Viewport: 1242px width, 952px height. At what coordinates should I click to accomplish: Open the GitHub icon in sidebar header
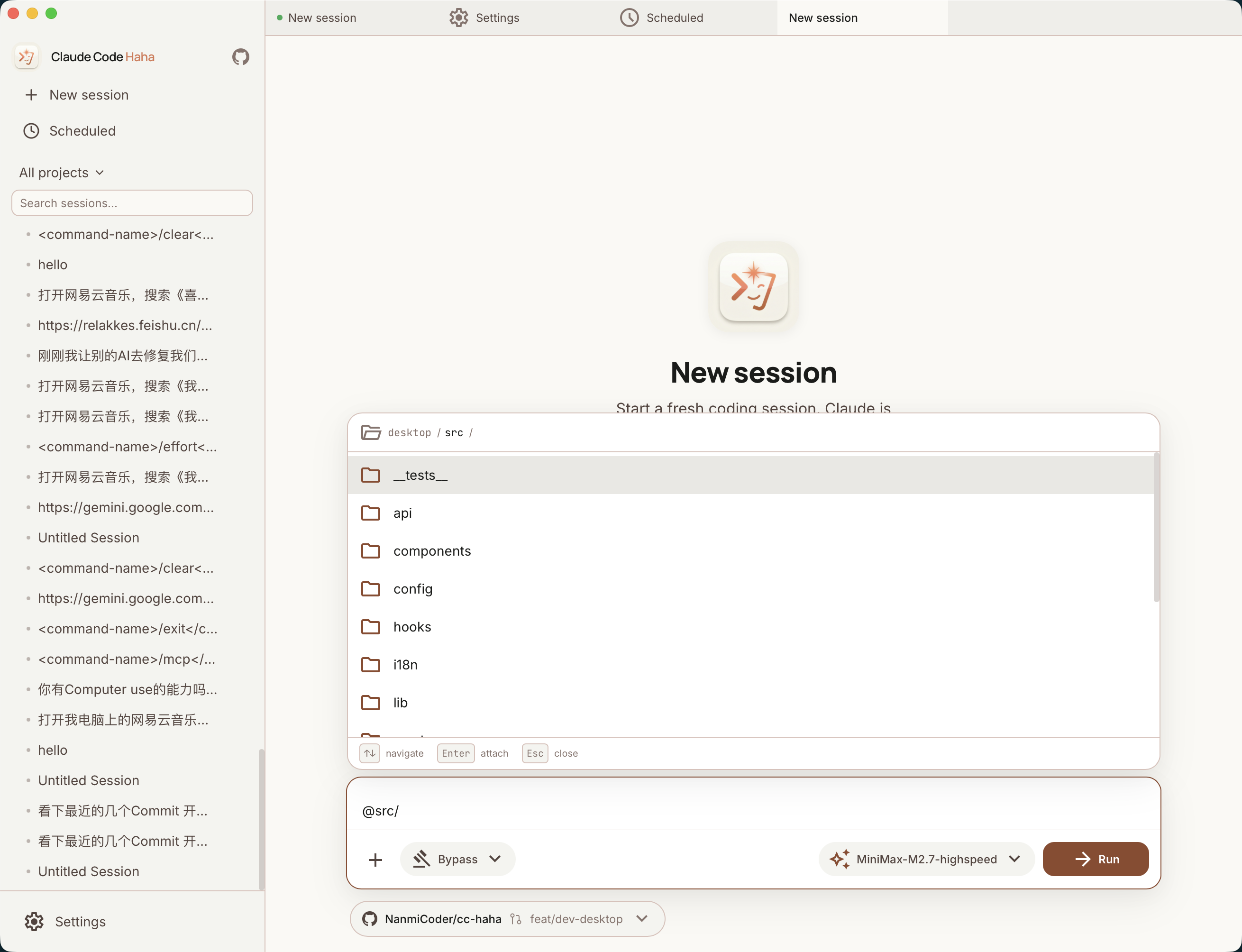241,57
